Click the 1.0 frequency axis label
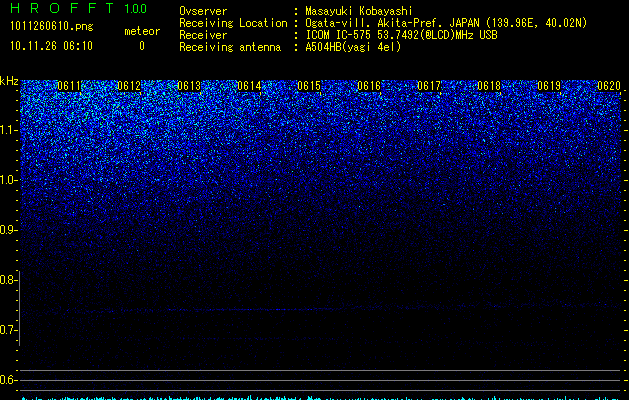The image size is (629, 400). pyautogui.click(x=7, y=180)
